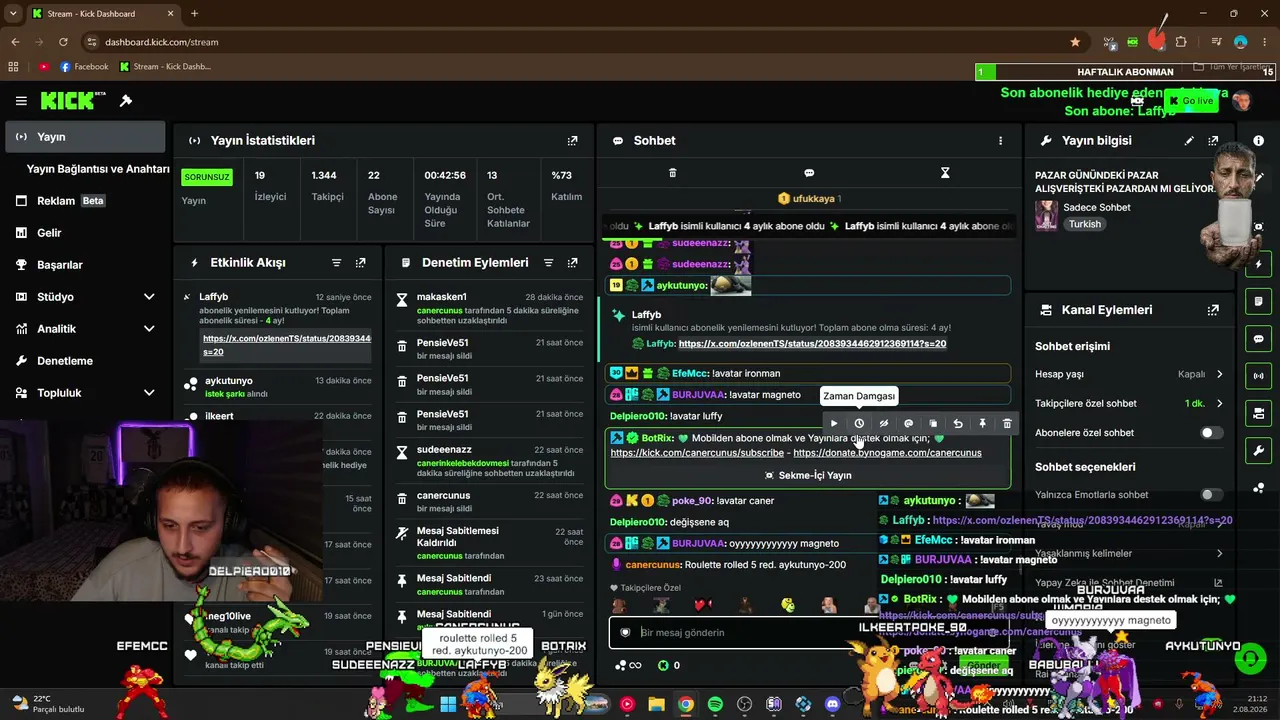
Task: Open the filter options for Etkinlik Akışı
Action: (x=336, y=263)
